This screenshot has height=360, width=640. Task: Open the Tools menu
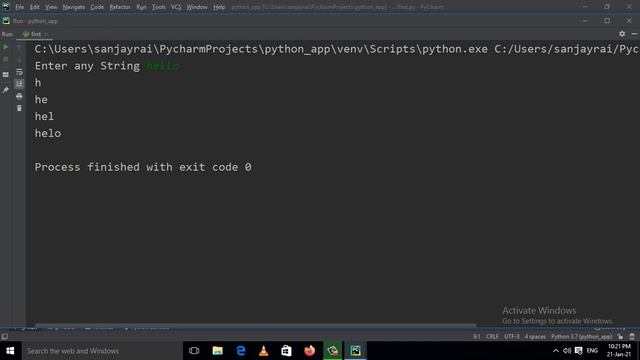pos(159,7)
